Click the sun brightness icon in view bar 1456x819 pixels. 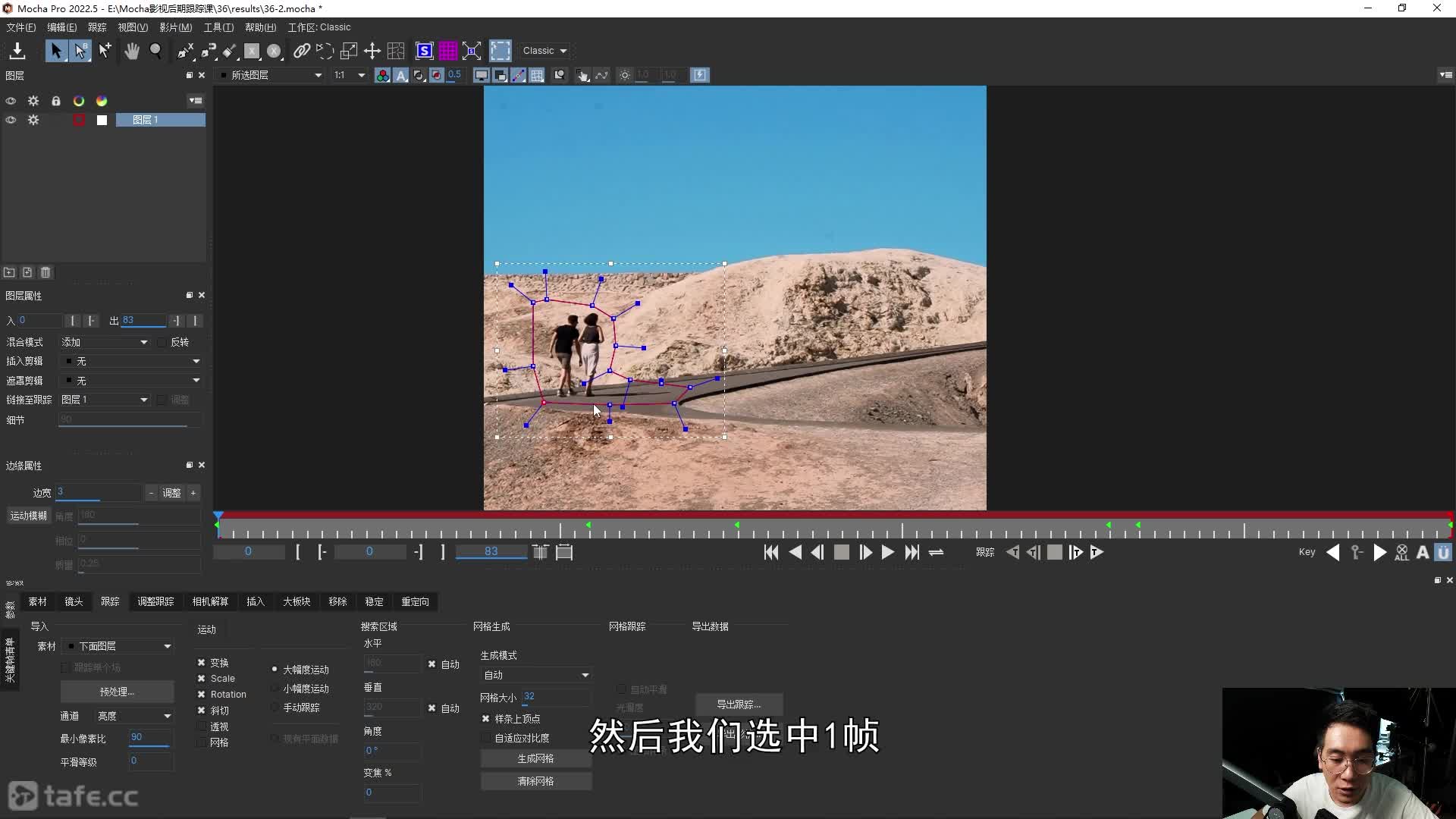tap(625, 75)
